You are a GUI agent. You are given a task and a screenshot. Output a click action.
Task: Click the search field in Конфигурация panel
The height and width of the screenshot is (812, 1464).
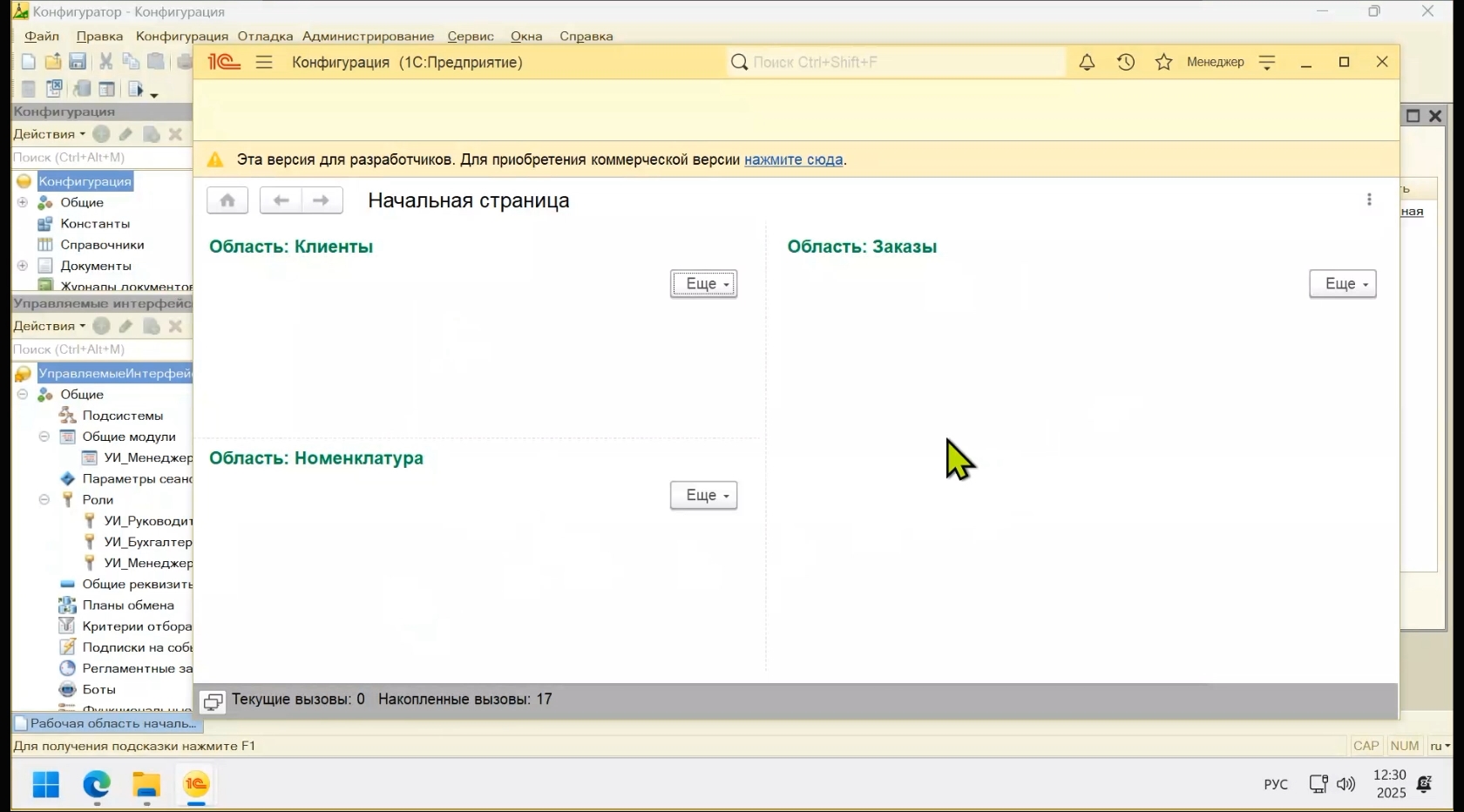click(x=102, y=158)
